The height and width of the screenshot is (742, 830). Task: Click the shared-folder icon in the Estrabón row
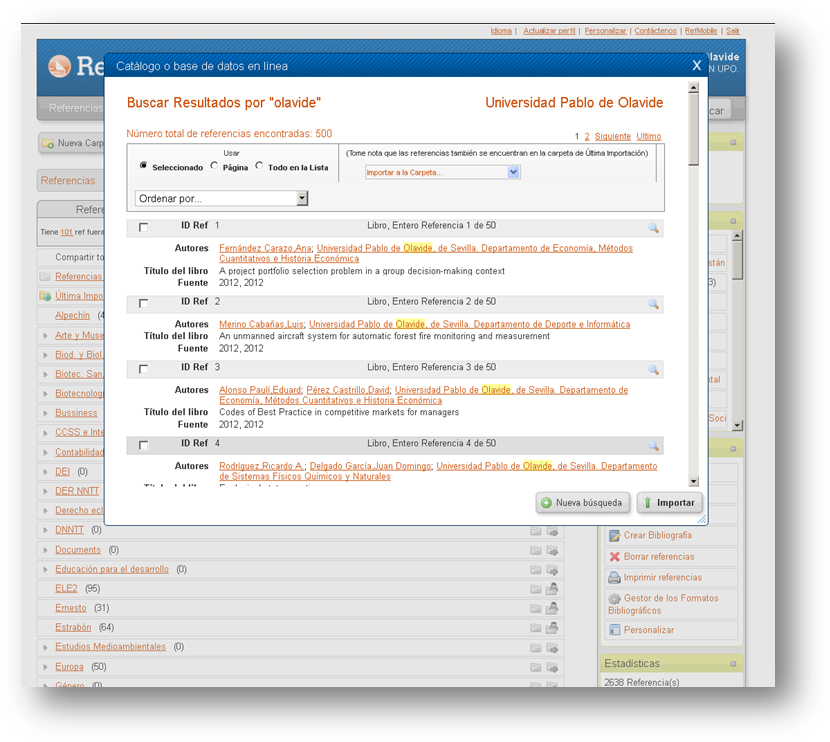pyautogui.click(x=552, y=627)
